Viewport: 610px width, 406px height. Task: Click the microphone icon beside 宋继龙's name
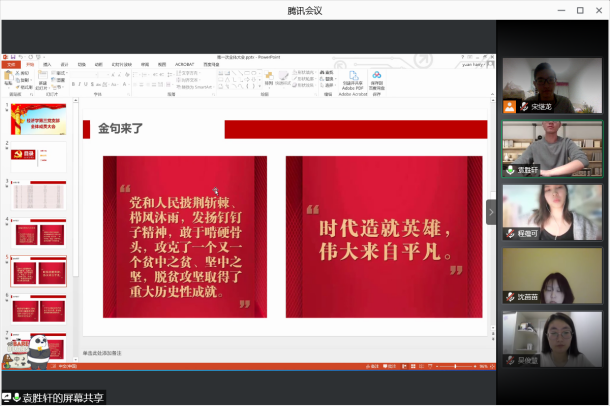click(x=510, y=105)
